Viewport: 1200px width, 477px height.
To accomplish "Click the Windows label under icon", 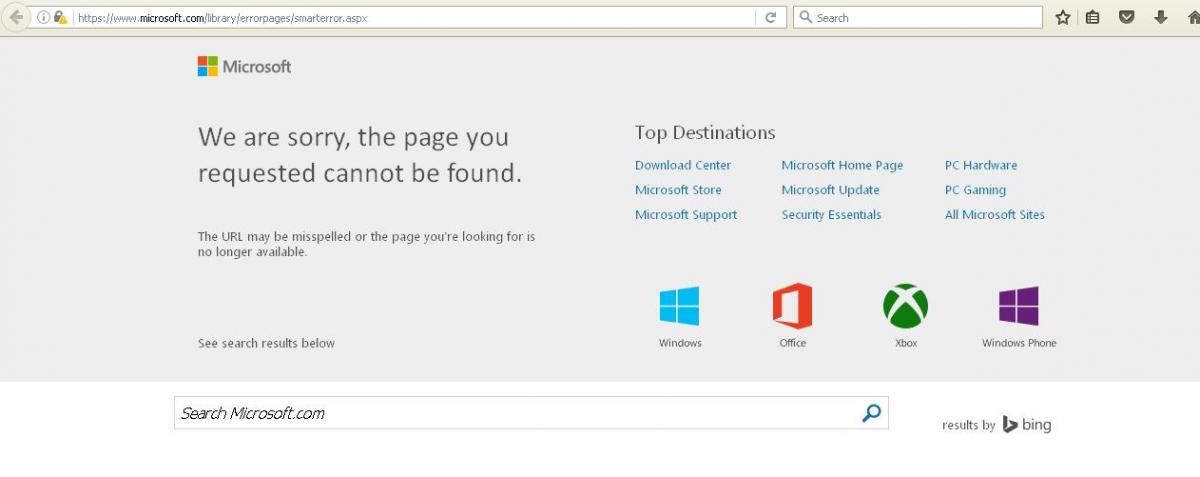I will point(680,343).
